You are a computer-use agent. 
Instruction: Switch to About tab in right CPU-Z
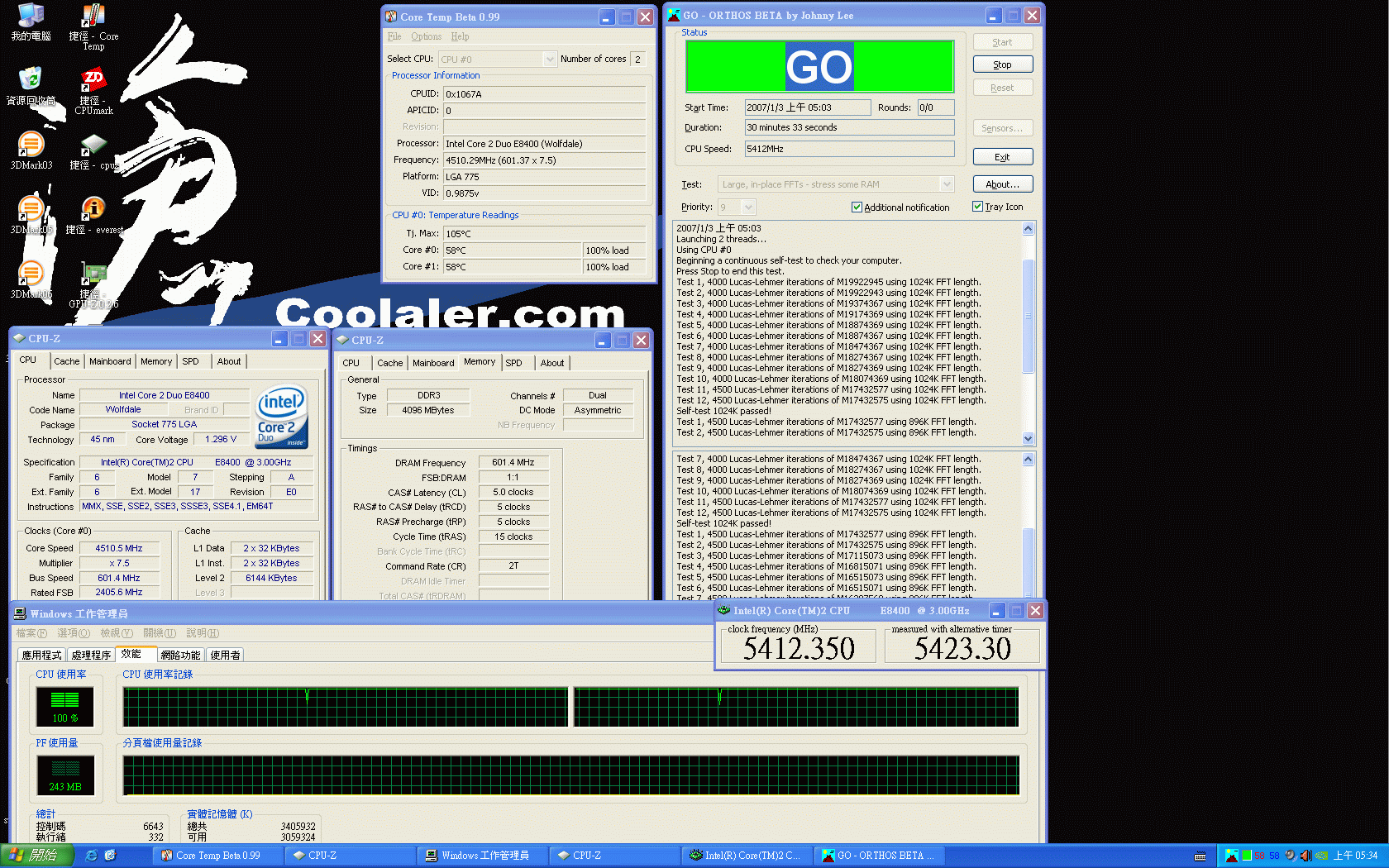pos(552,363)
